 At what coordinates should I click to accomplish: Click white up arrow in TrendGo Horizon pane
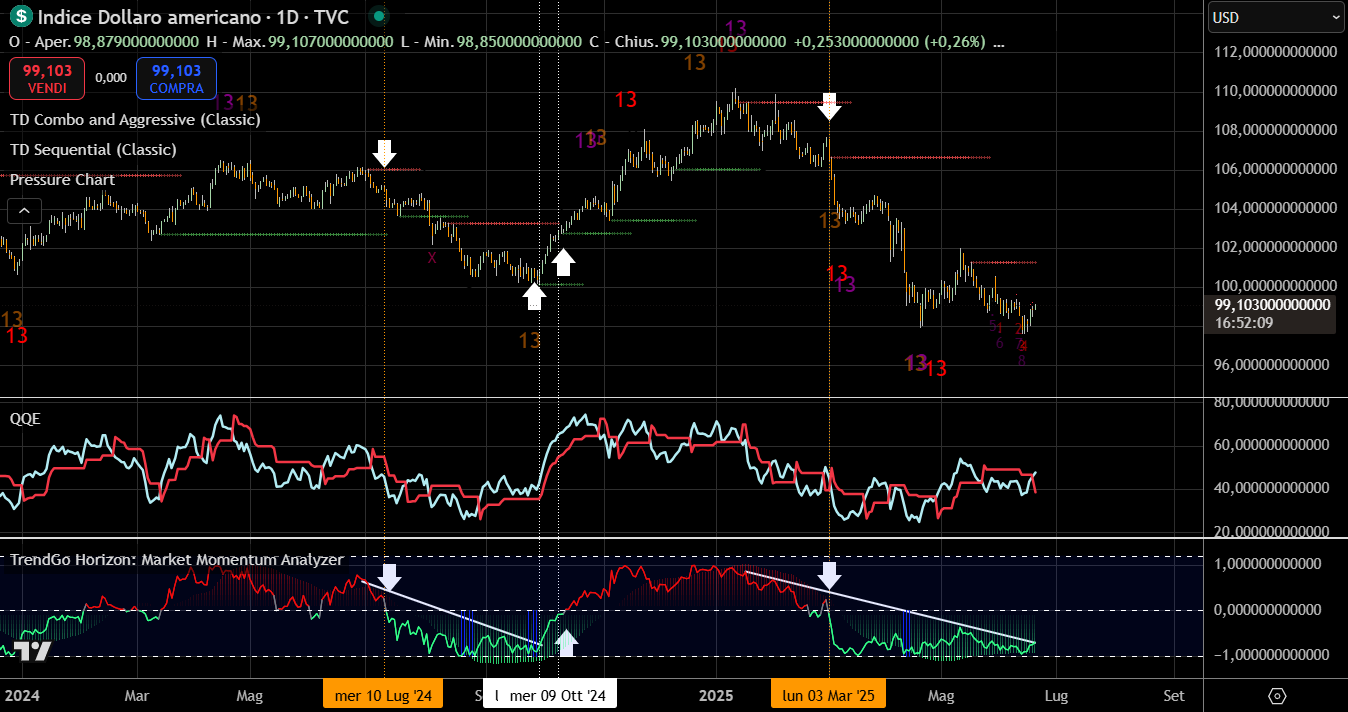(567, 642)
